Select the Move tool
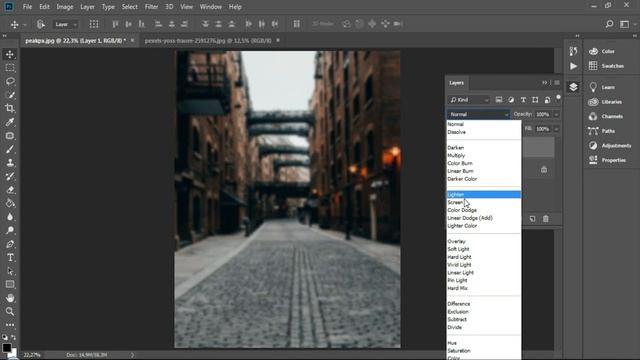This screenshot has width=640, height=360. (10, 54)
